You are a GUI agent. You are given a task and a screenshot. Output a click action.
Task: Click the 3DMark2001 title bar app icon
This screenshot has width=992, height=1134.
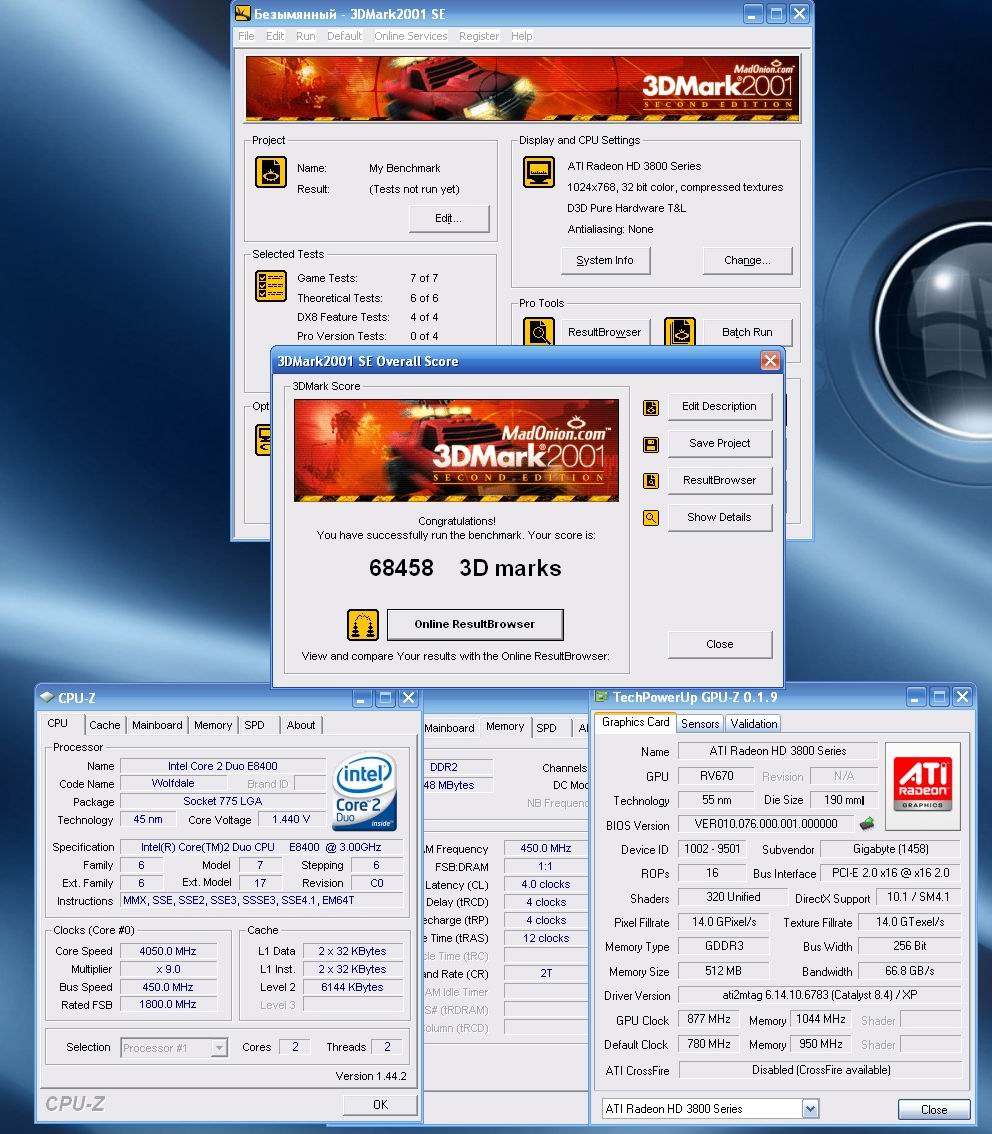pos(243,14)
